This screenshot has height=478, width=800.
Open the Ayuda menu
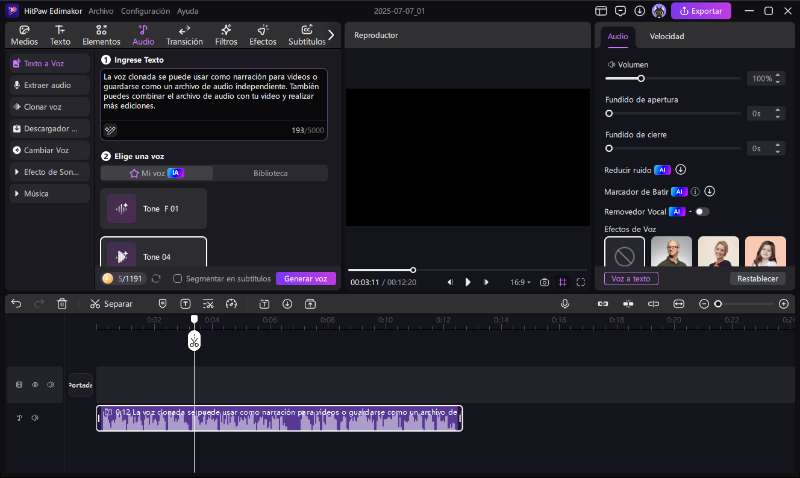click(x=187, y=11)
